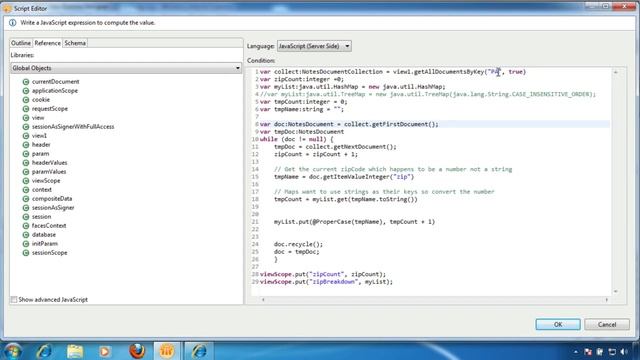This screenshot has height=360, width=640.
Task: Click the sessionScope object icon
Action: 26,253
